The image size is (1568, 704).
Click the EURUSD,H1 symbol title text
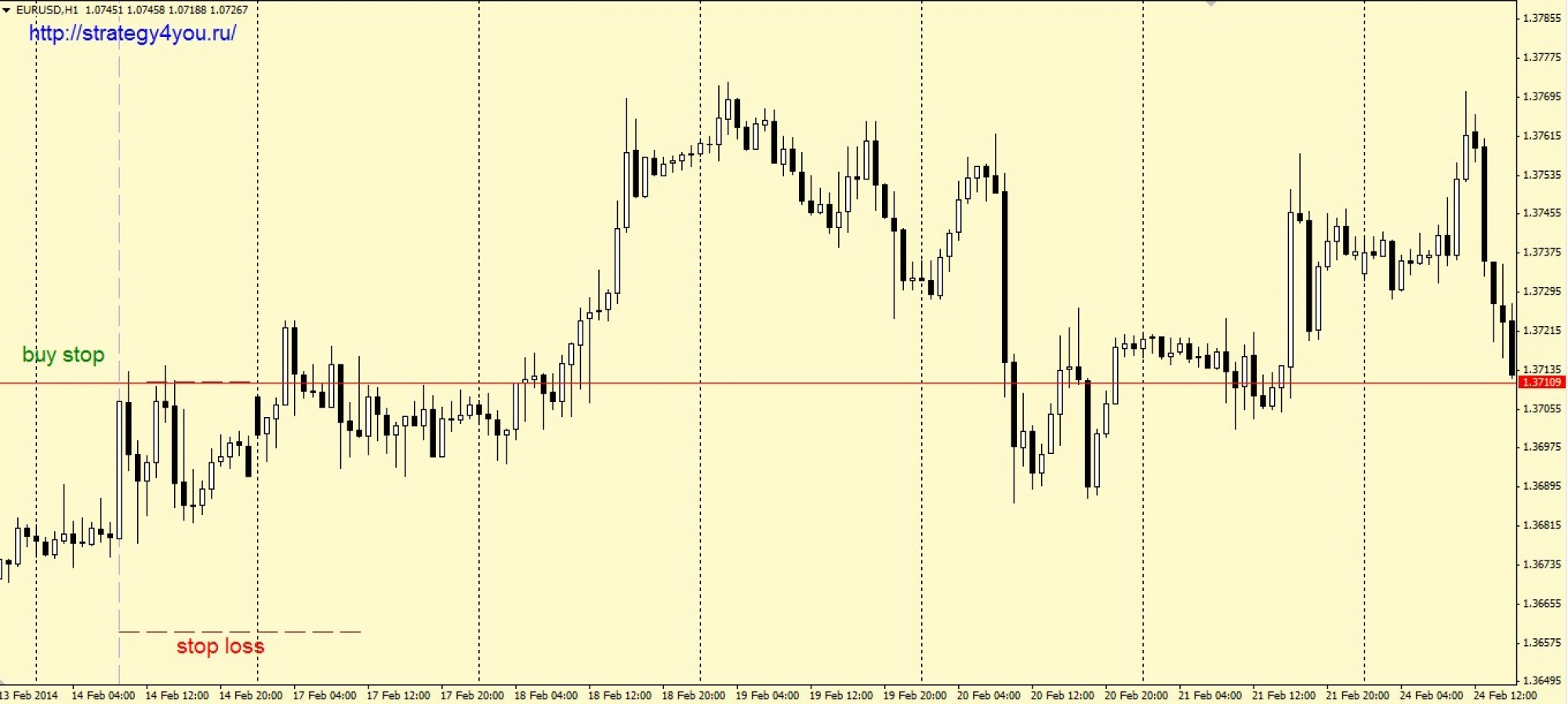47,10
